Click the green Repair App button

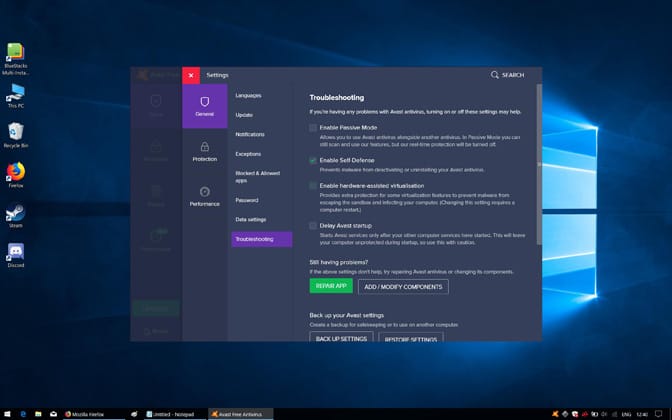tap(331, 286)
